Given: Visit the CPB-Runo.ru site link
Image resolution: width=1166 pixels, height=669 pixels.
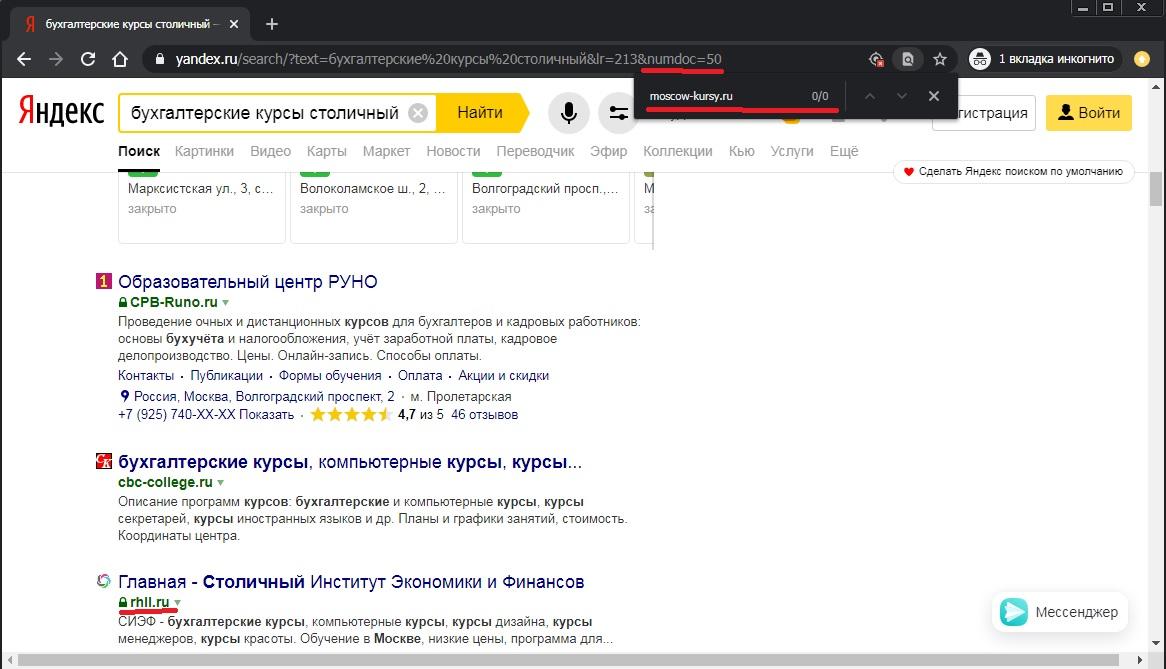Looking at the screenshot, I should (x=174, y=303).
